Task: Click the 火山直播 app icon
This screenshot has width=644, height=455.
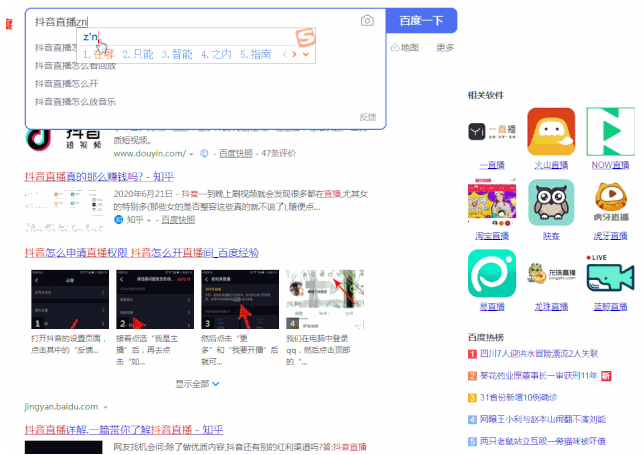Action: [551, 132]
